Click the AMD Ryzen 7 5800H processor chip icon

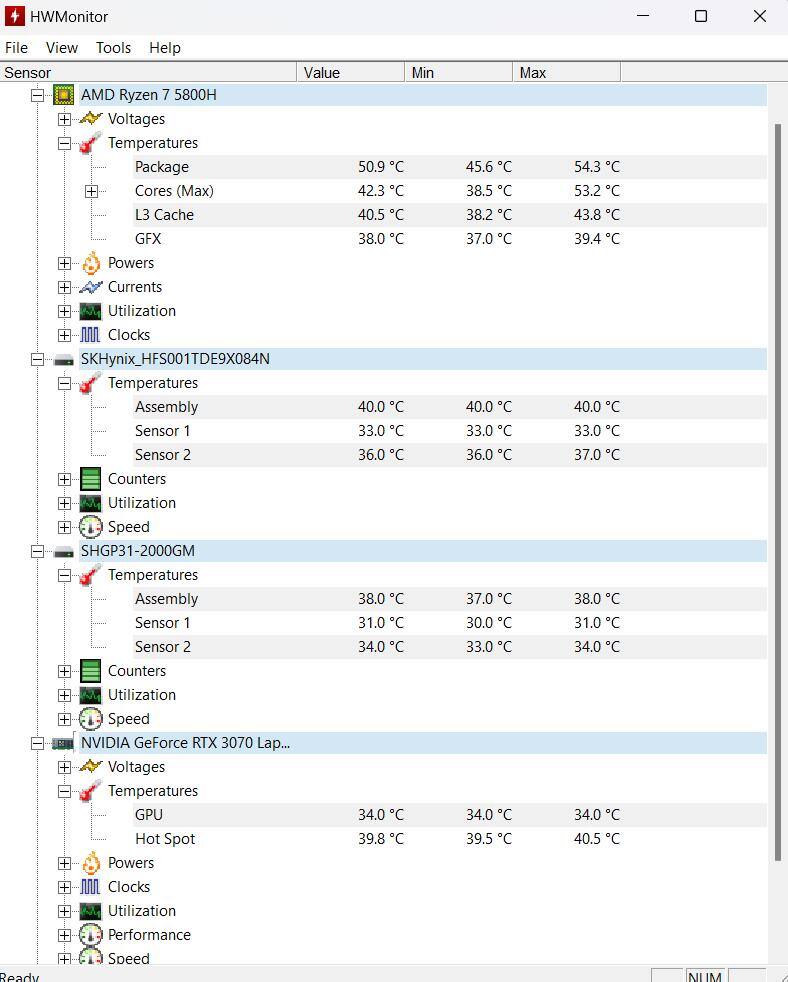pyautogui.click(x=64, y=95)
